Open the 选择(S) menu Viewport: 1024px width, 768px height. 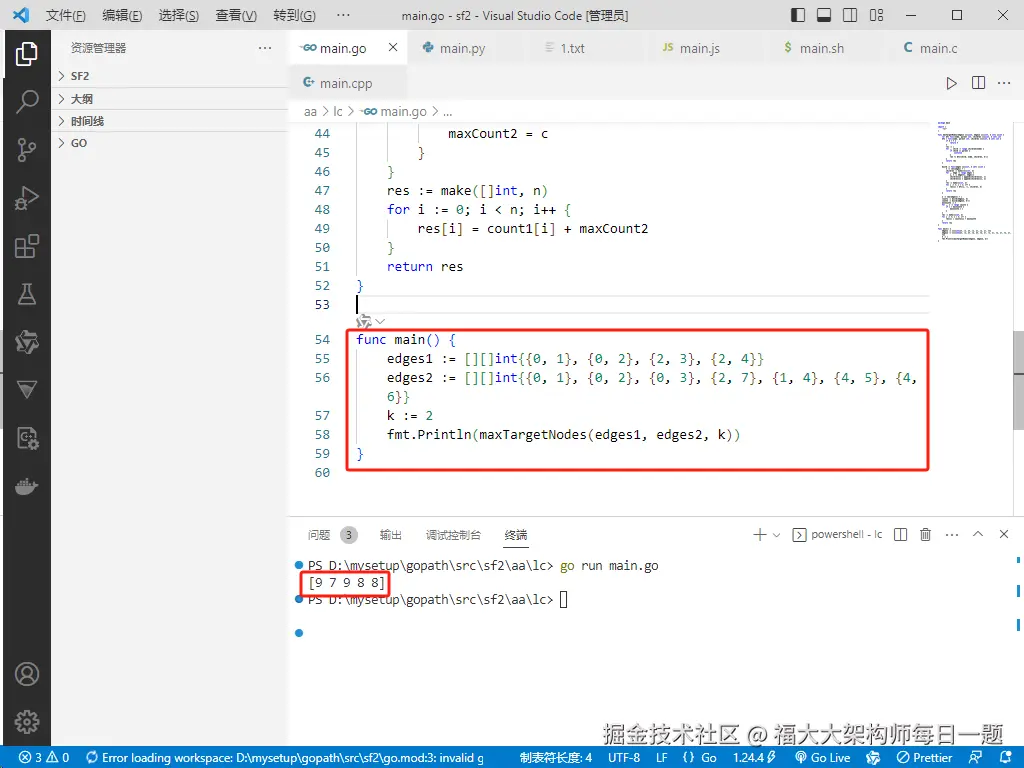(x=179, y=15)
